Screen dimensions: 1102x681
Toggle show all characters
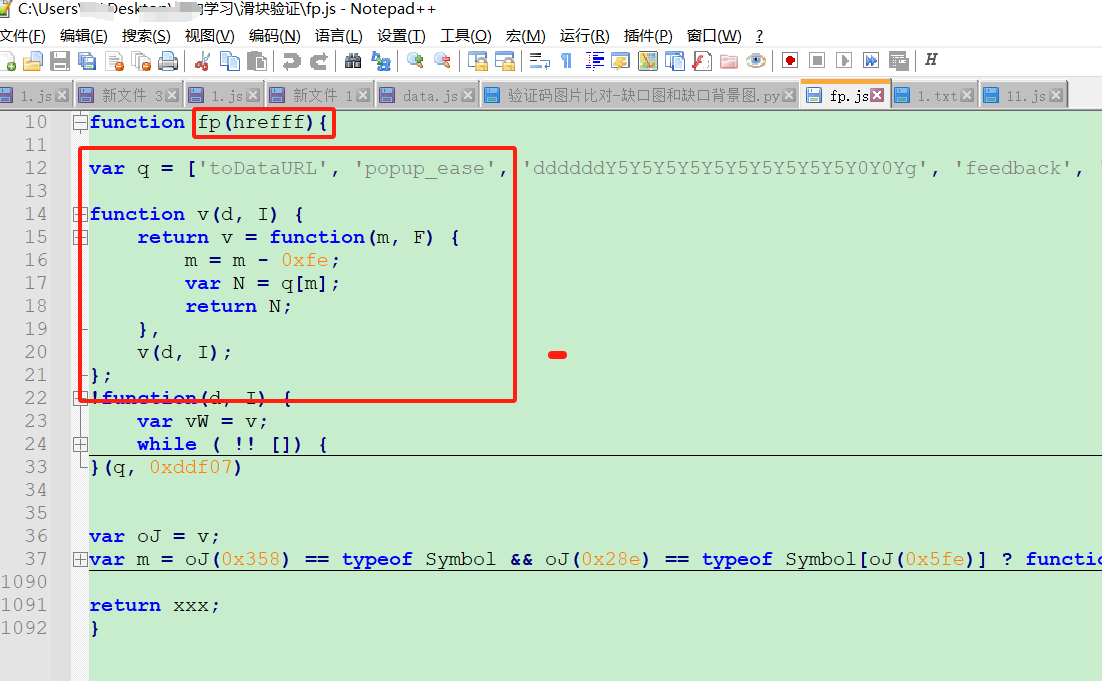coord(566,60)
